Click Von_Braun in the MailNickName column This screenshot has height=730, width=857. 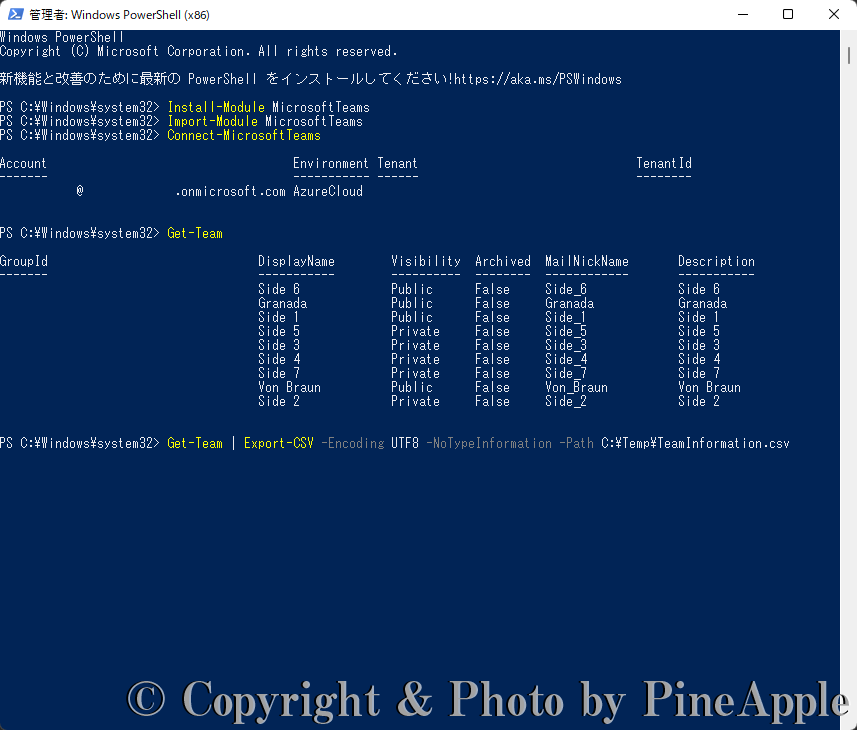(x=576, y=387)
